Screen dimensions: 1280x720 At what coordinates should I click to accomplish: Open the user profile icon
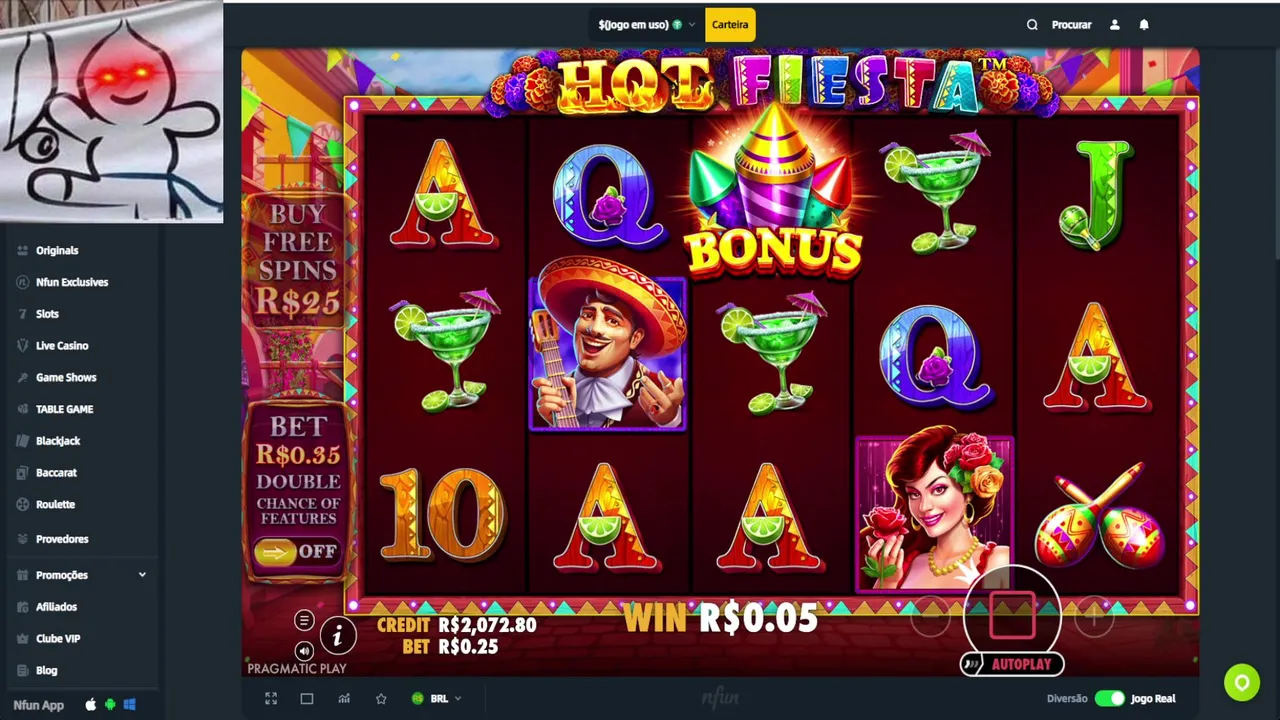1115,25
